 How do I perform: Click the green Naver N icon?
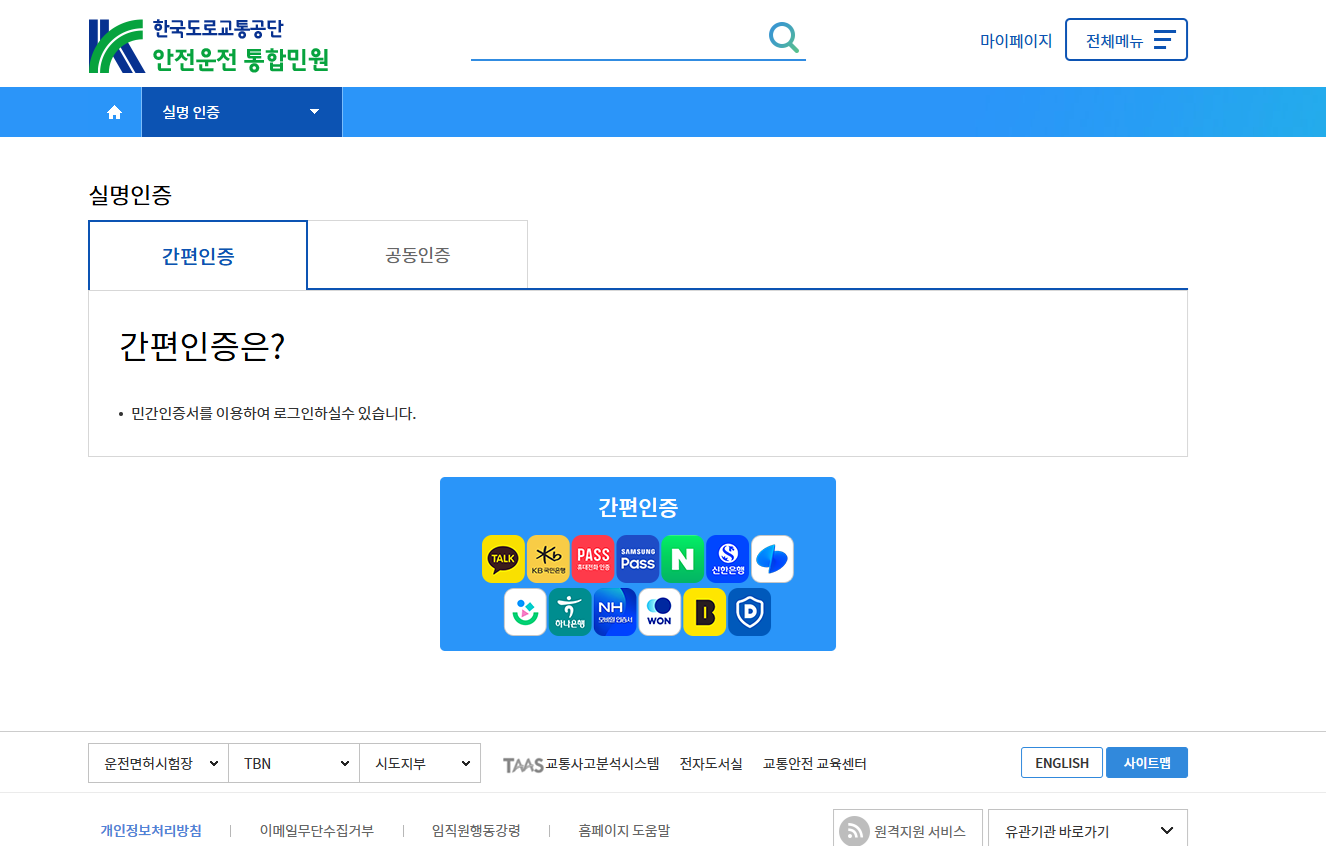coord(682,559)
